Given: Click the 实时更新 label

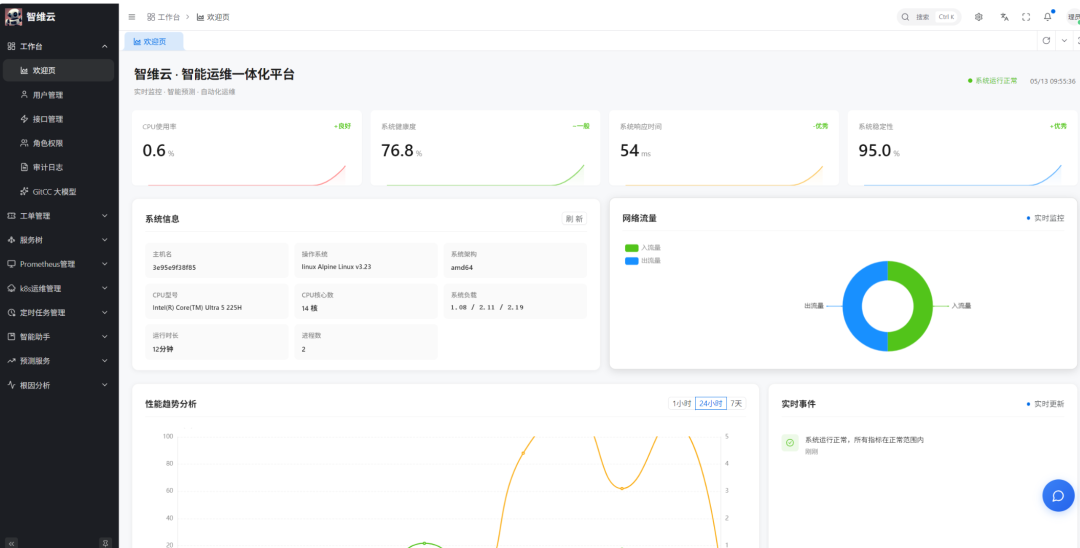Looking at the screenshot, I should click(x=1049, y=404).
